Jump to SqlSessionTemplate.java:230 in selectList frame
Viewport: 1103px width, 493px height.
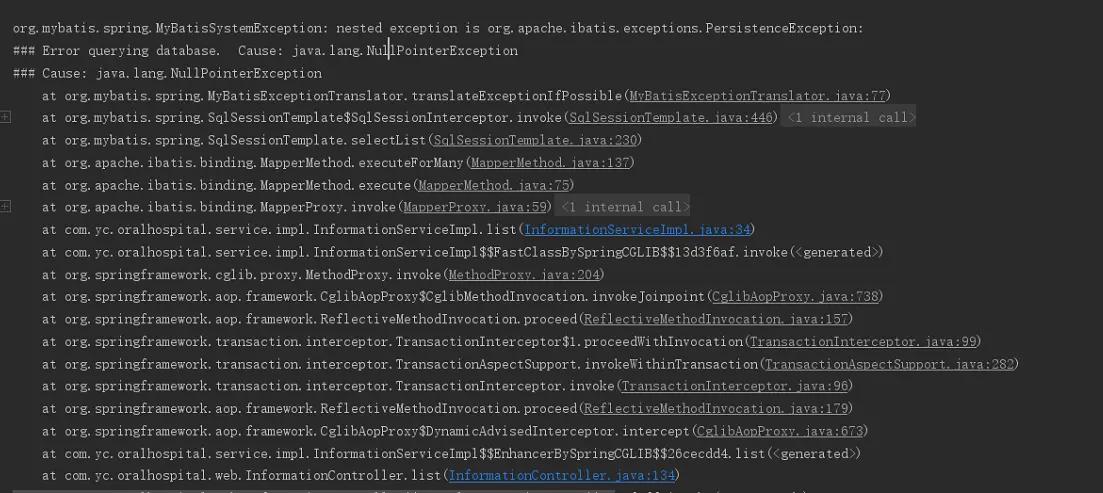coord(535,140)
